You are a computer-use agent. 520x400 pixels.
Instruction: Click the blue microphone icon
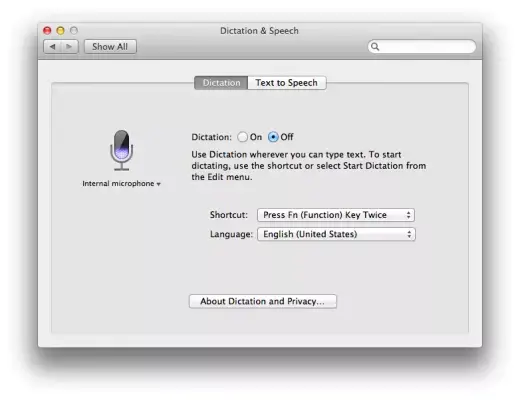[x=122, y=150]
